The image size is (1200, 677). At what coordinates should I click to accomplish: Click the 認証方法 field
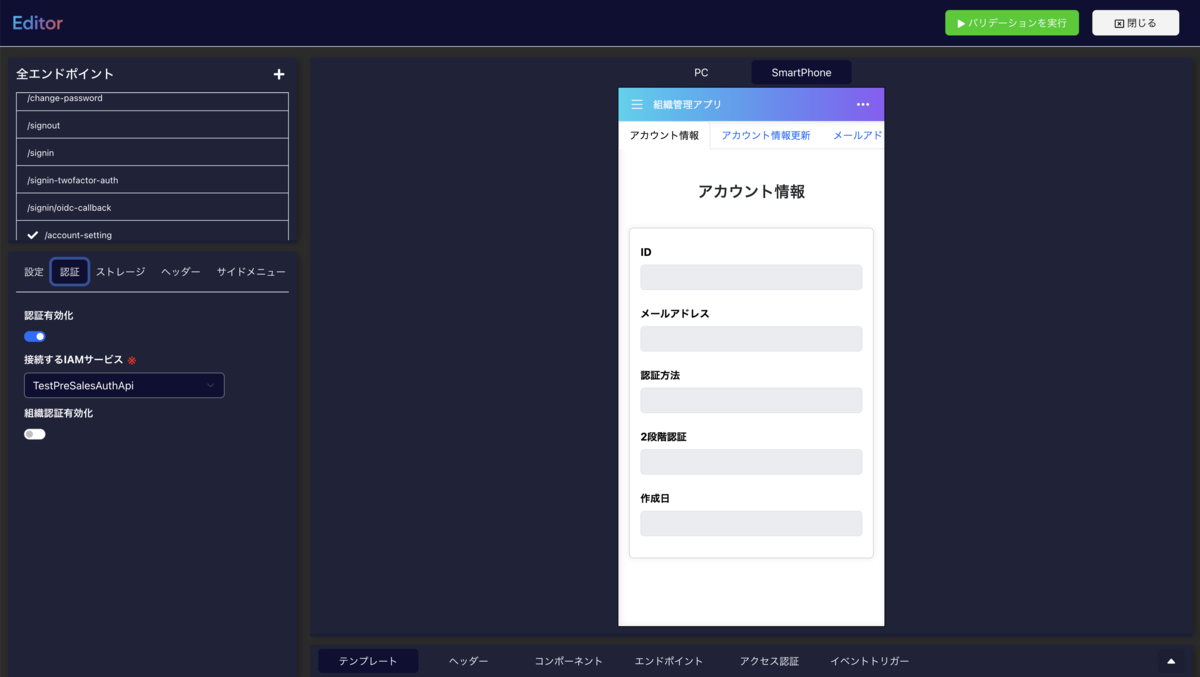pos(751,400)
